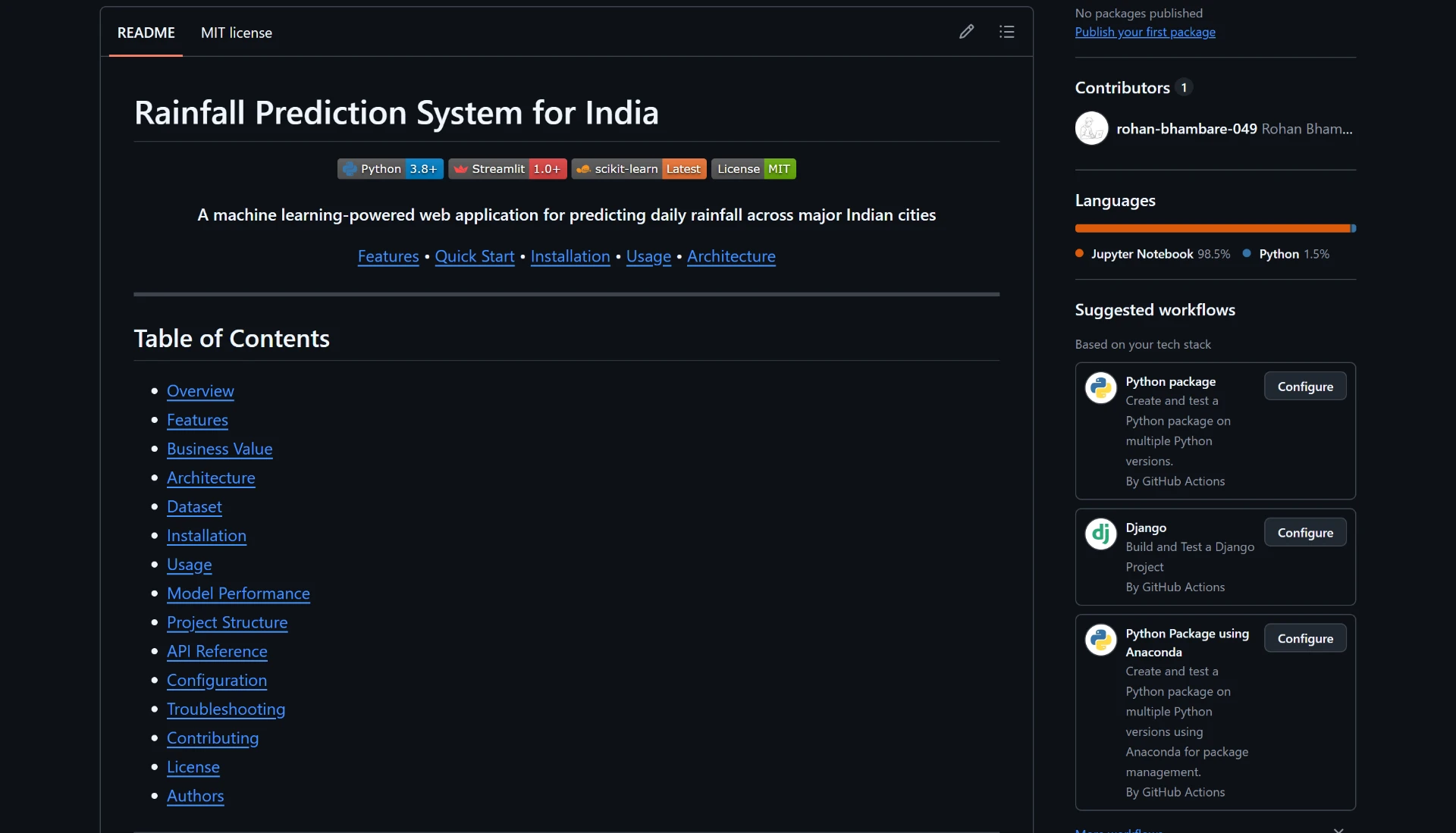The image size is (1456, 833).
Task: Click Installation link in header navigation
Action: tap(570, 256)
